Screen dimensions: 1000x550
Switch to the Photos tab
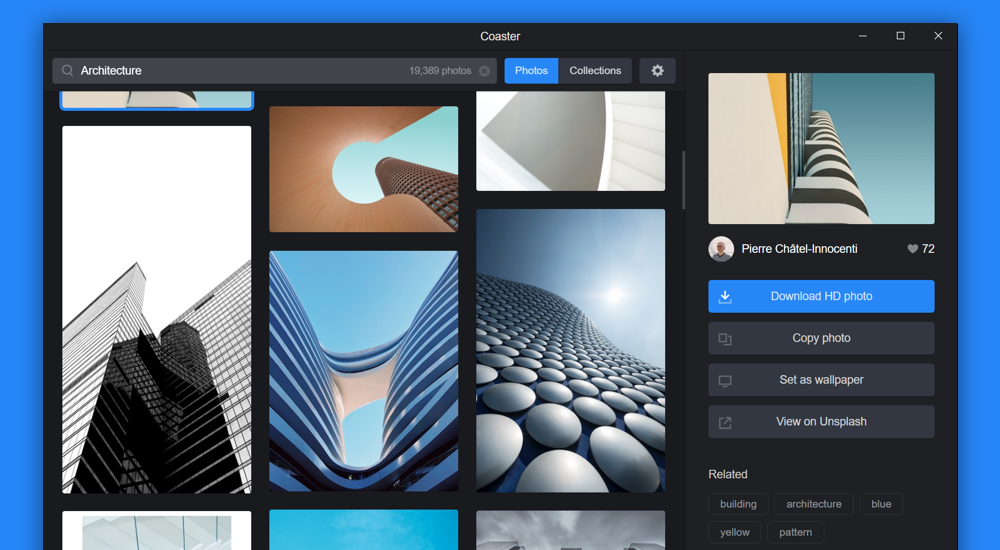click(531, 71)
